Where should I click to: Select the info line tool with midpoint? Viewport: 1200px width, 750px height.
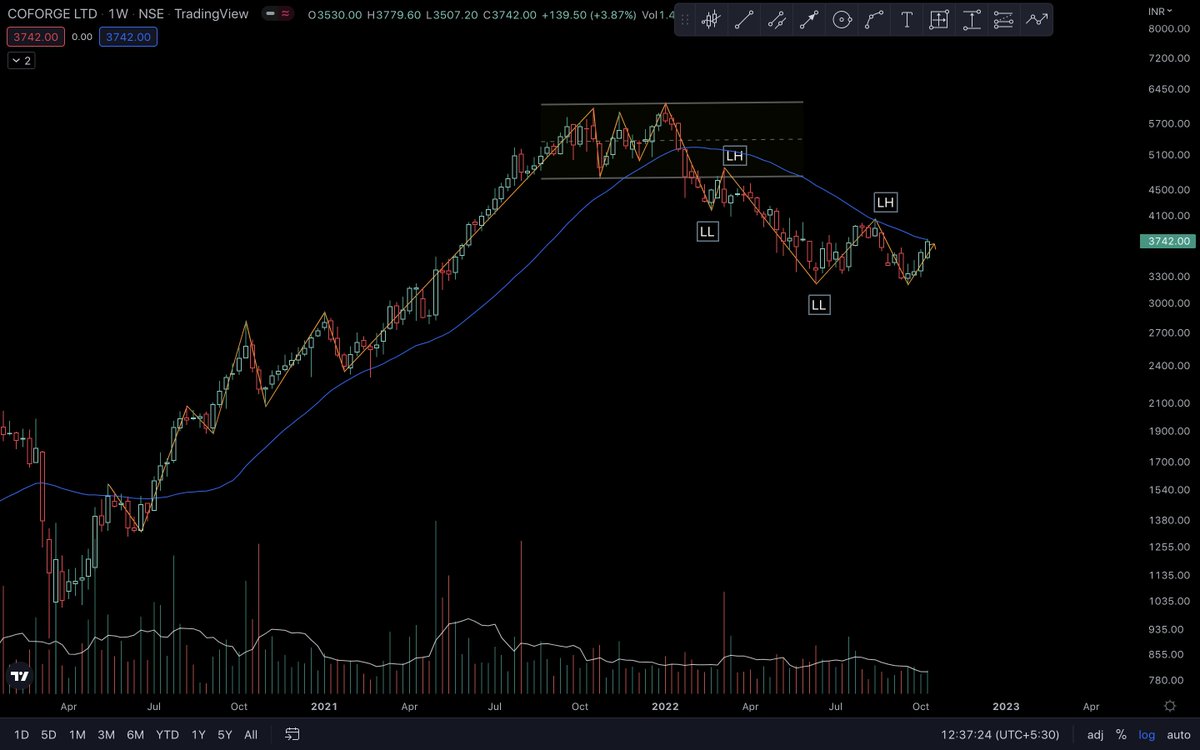(776, 19)
